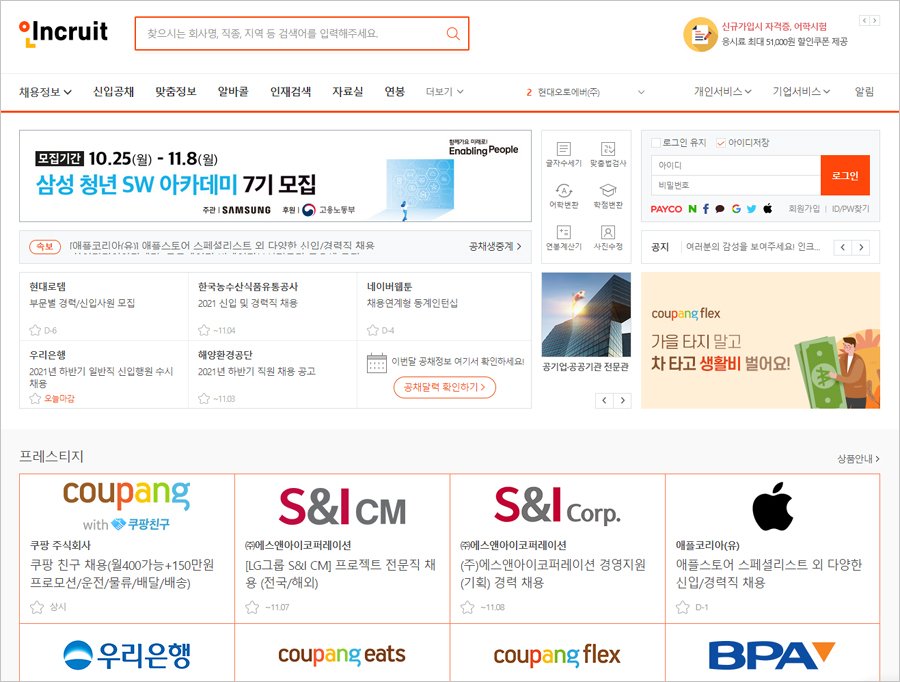The height and width of the screenshot is (682, 900).
Task: Expand the 더보기 menu
Action: [445, 92]
